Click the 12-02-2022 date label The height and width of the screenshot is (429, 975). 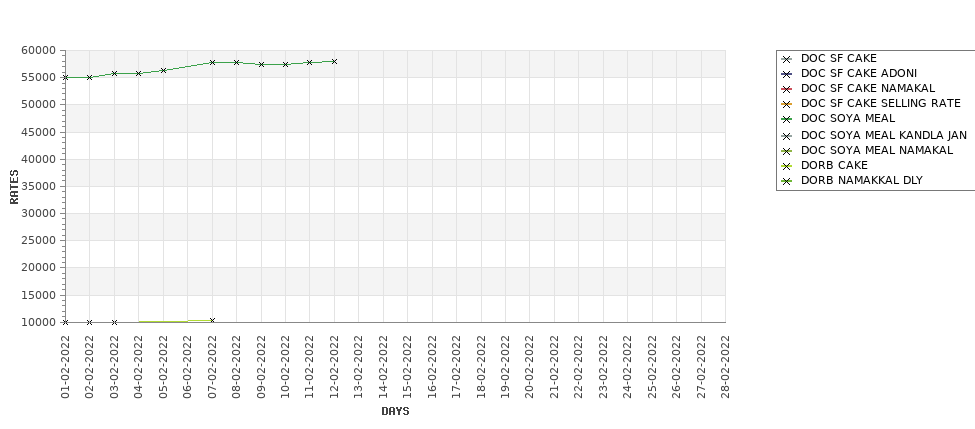pos(335,367)
